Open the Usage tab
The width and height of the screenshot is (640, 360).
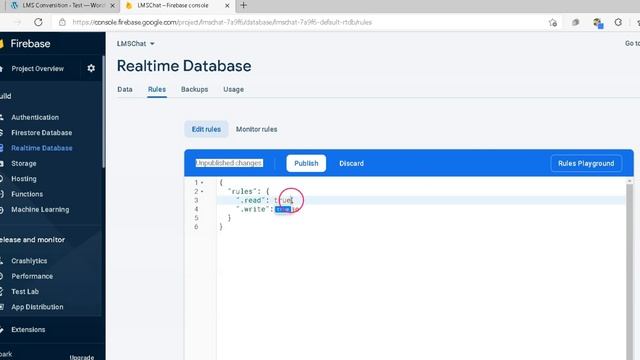(x=233, y=89)
